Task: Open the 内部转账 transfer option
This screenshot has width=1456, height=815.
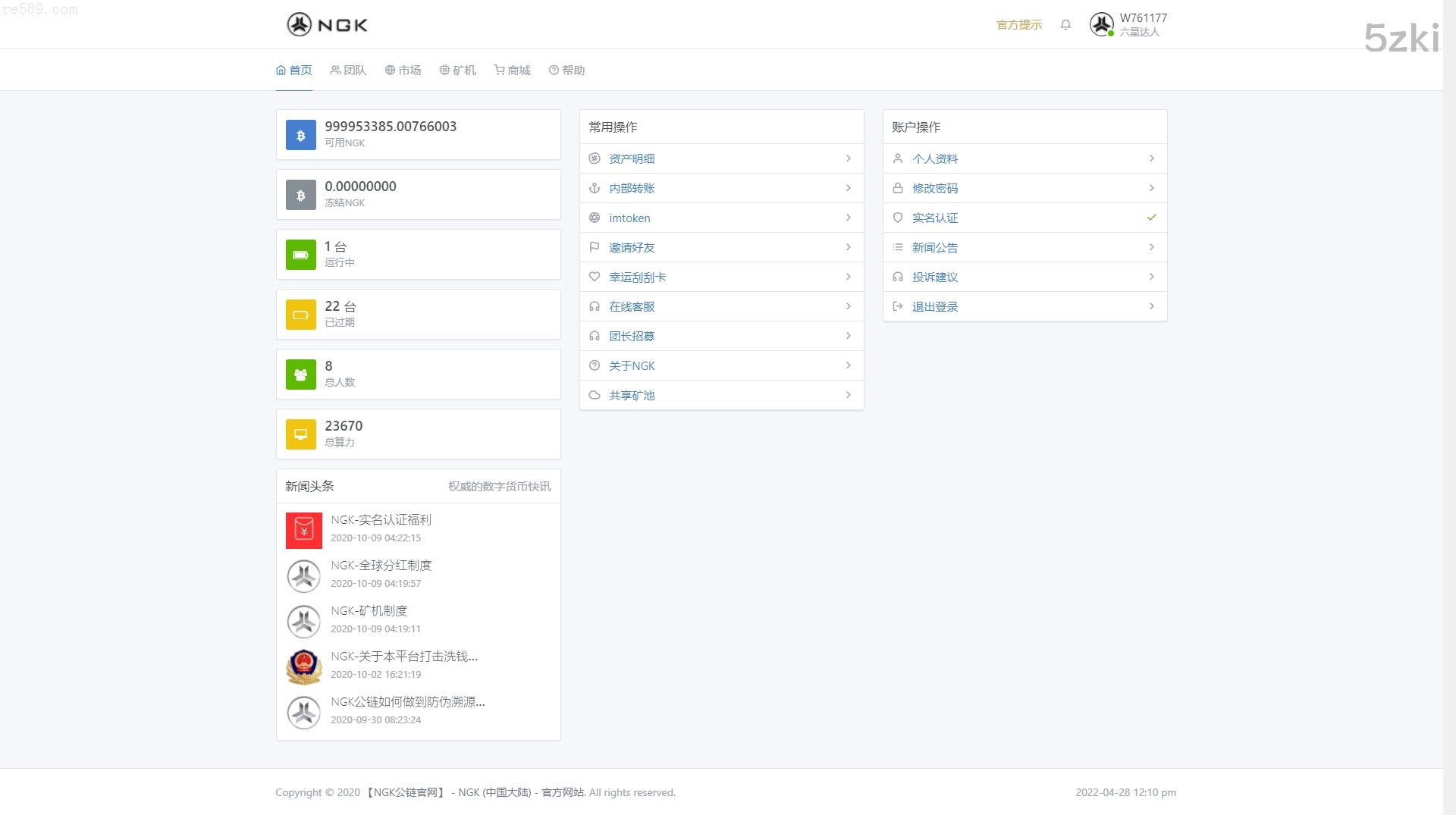Action: click(x=631, y=189)
